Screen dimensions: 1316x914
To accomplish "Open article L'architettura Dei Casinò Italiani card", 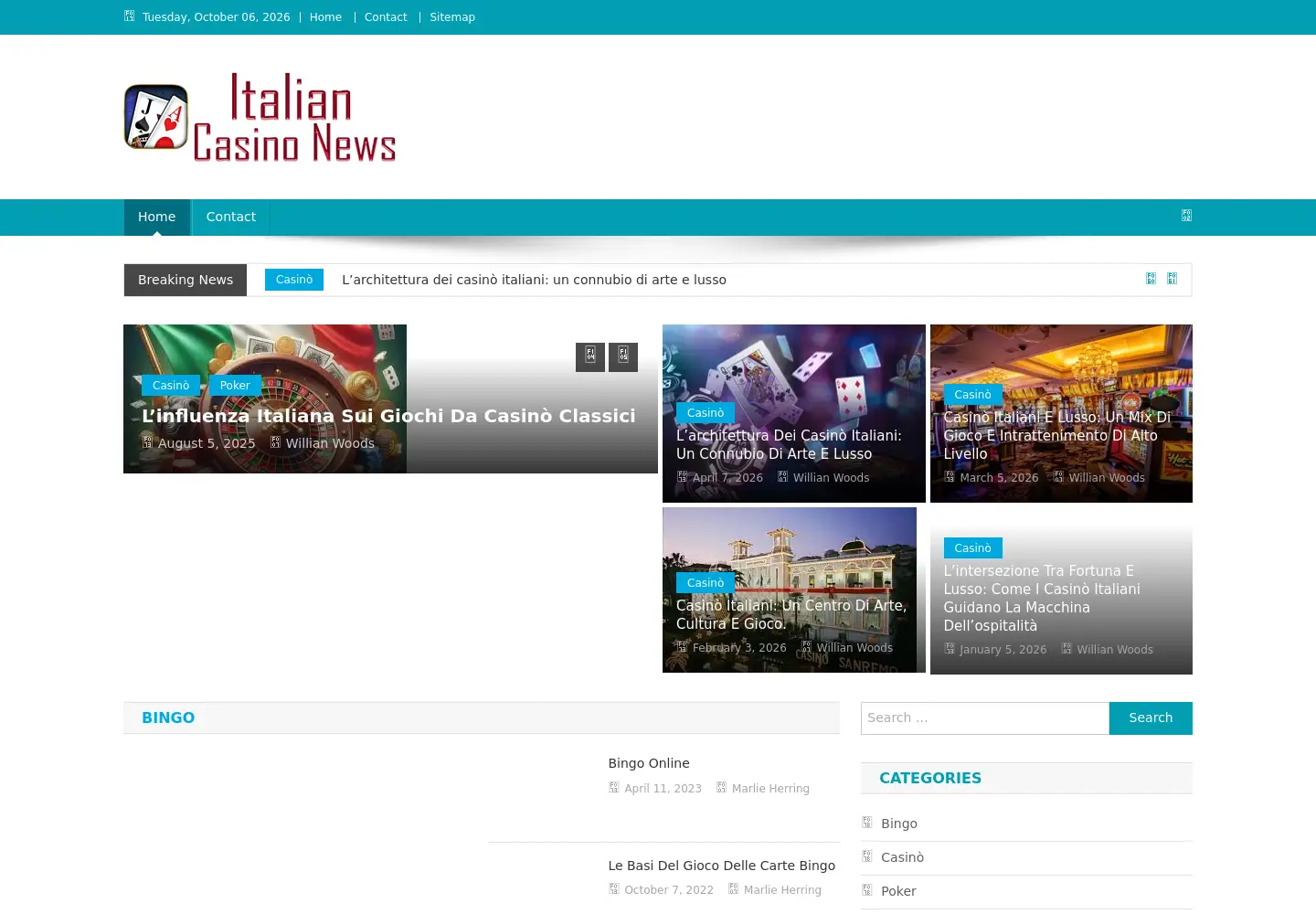I will click(789, 444).
